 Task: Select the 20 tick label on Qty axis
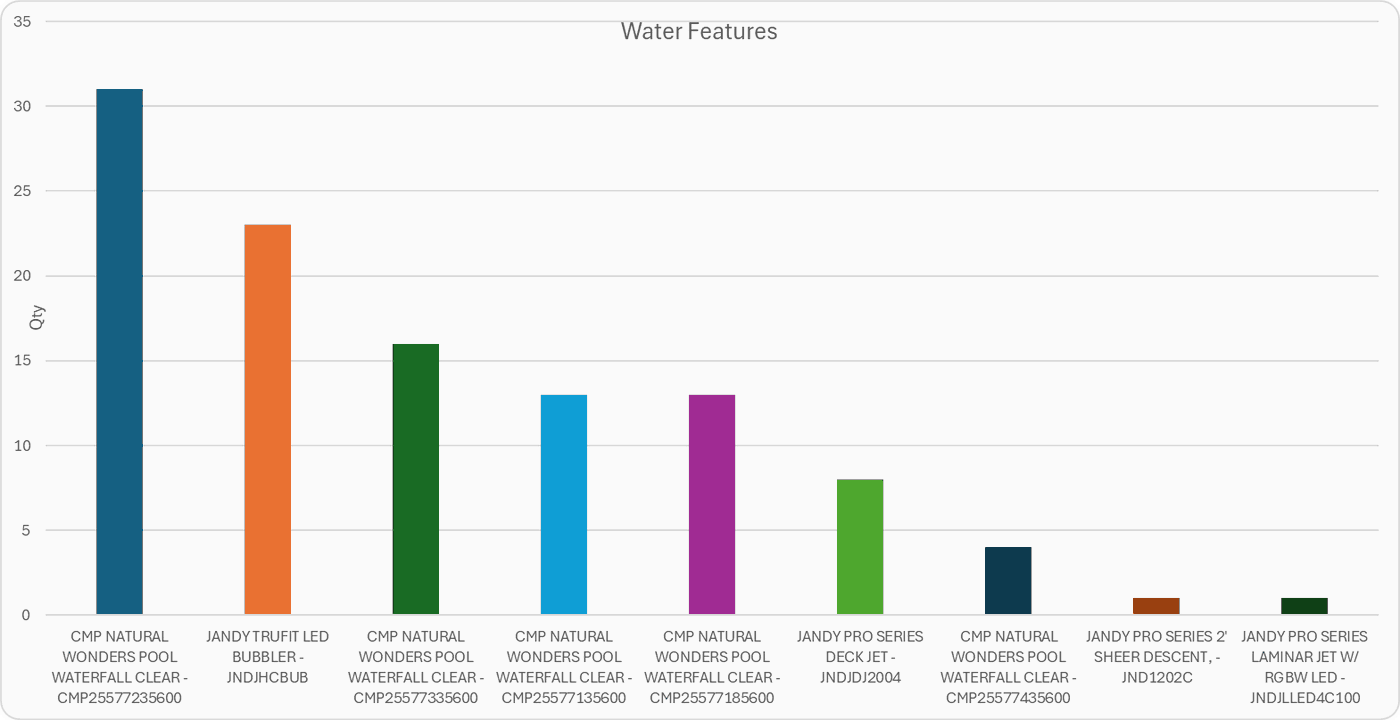(x=22, y=276)
